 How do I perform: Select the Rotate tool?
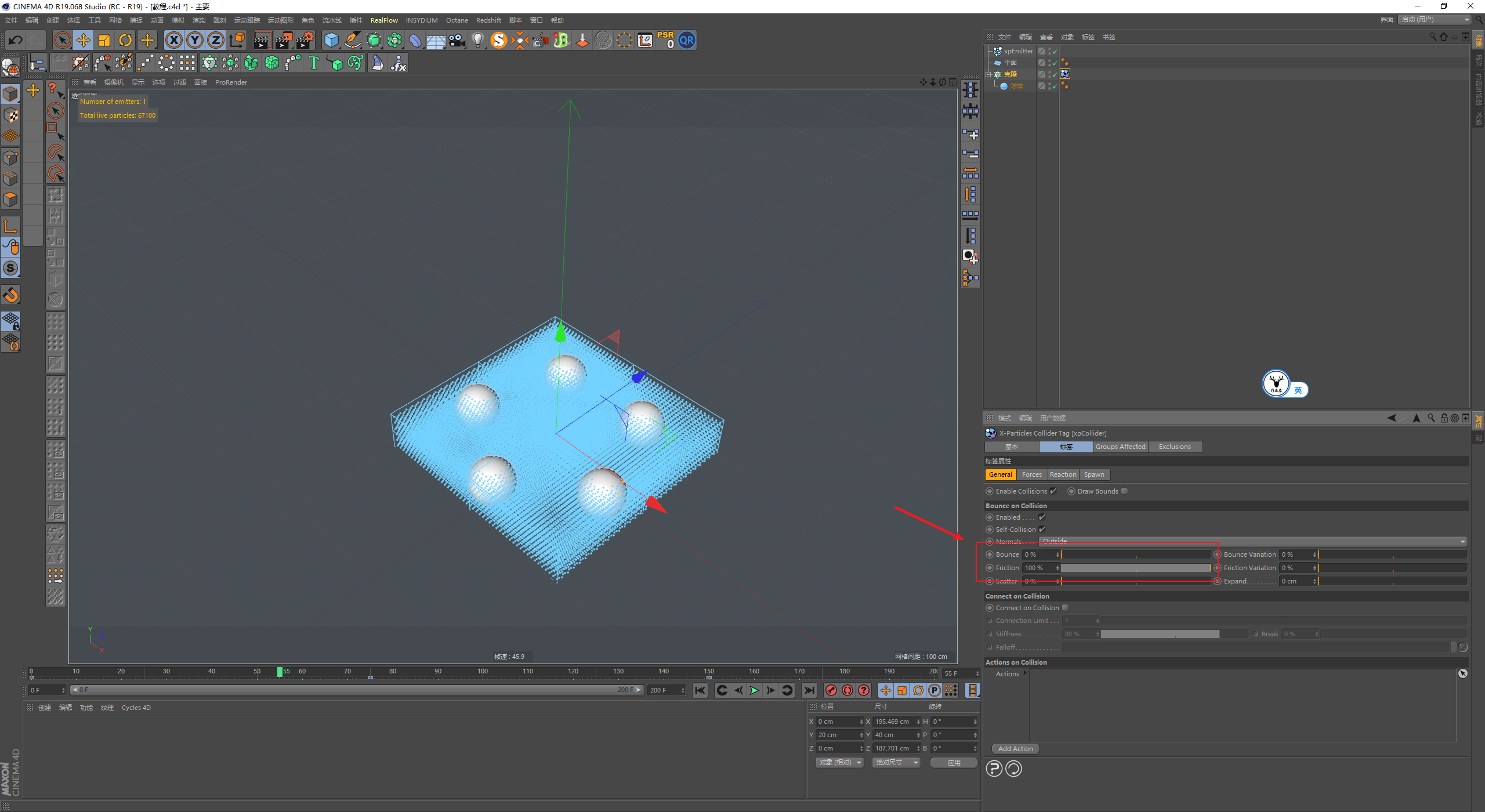point(125,41)
